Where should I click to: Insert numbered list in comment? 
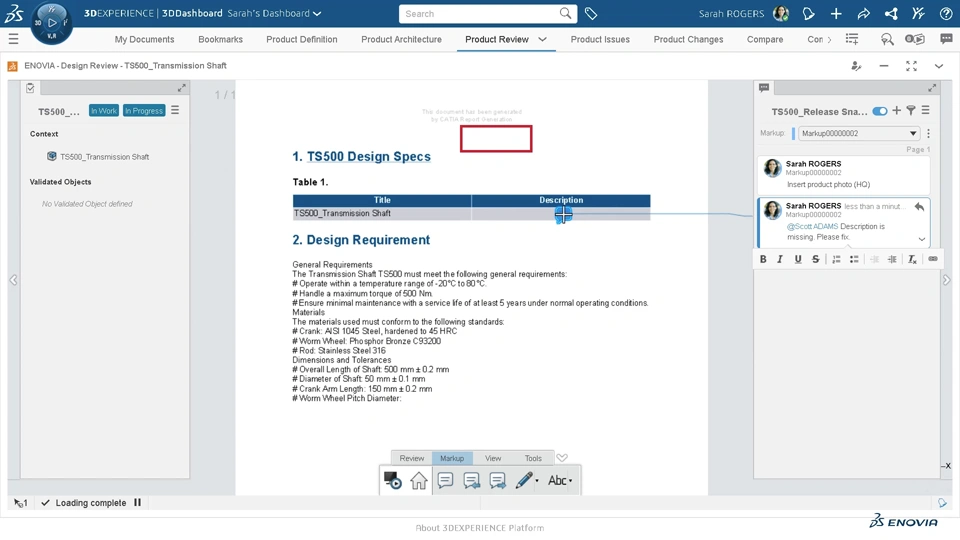point(836,259)
